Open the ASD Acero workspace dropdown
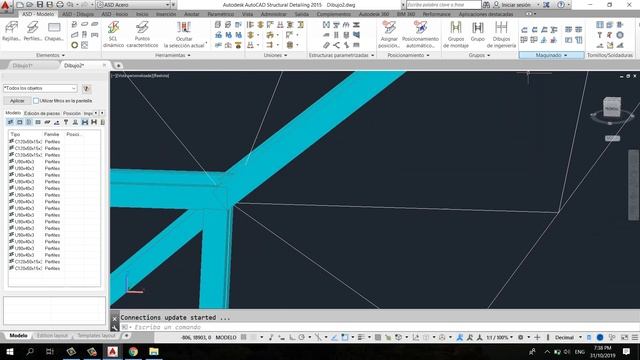Viewport: 640px width, 360px height. [133, 5]
